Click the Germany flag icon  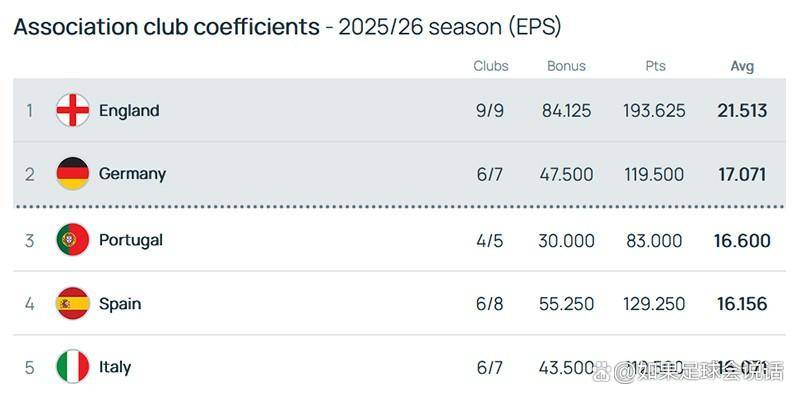tap(73, 174)
